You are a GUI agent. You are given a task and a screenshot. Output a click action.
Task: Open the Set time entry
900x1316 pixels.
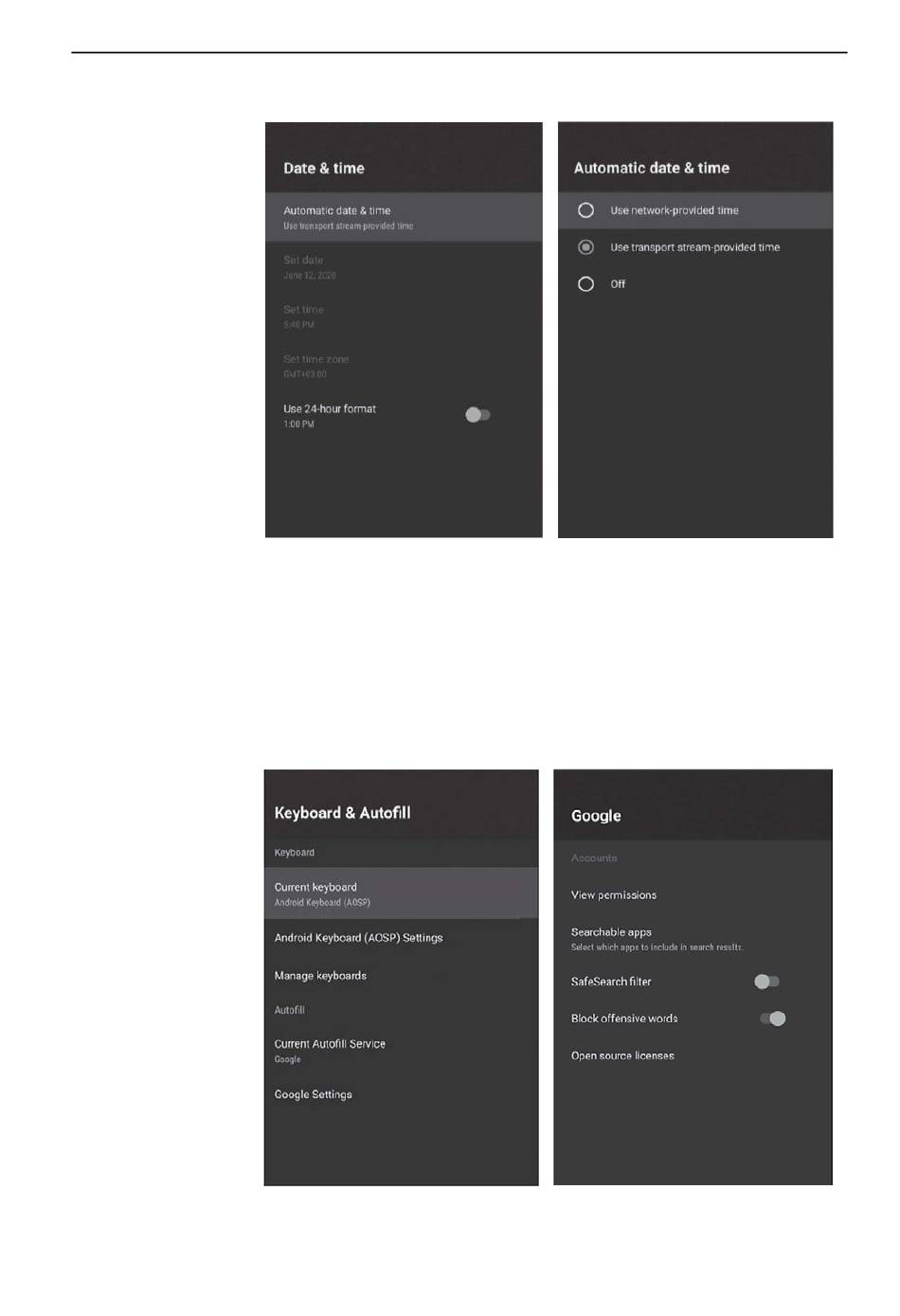[x=404, y=316]
